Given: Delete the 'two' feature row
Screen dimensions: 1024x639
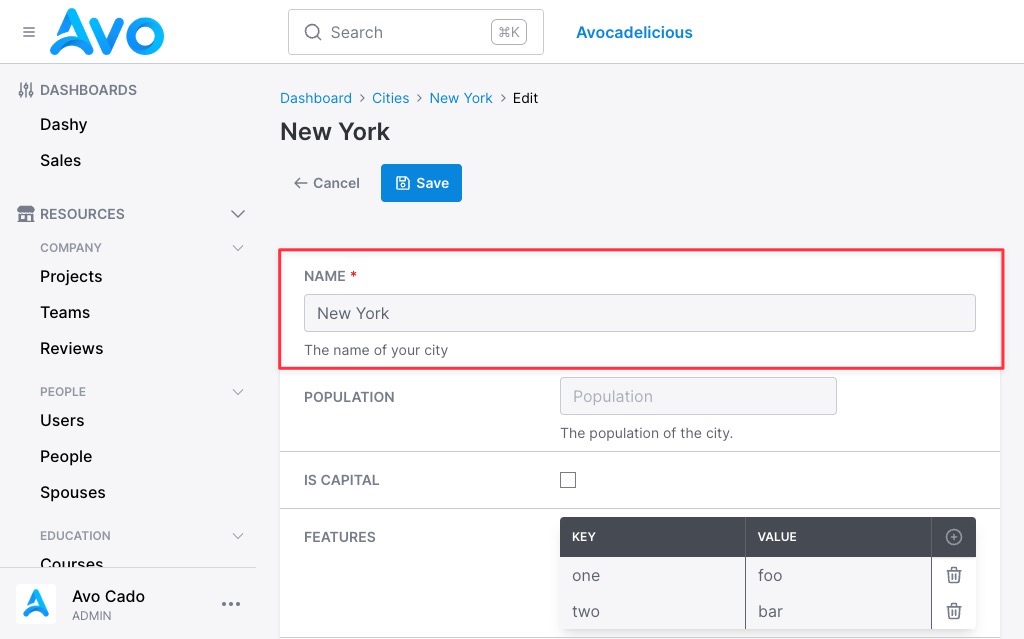Looking at the screenshot, I should [x=953, y=611].
